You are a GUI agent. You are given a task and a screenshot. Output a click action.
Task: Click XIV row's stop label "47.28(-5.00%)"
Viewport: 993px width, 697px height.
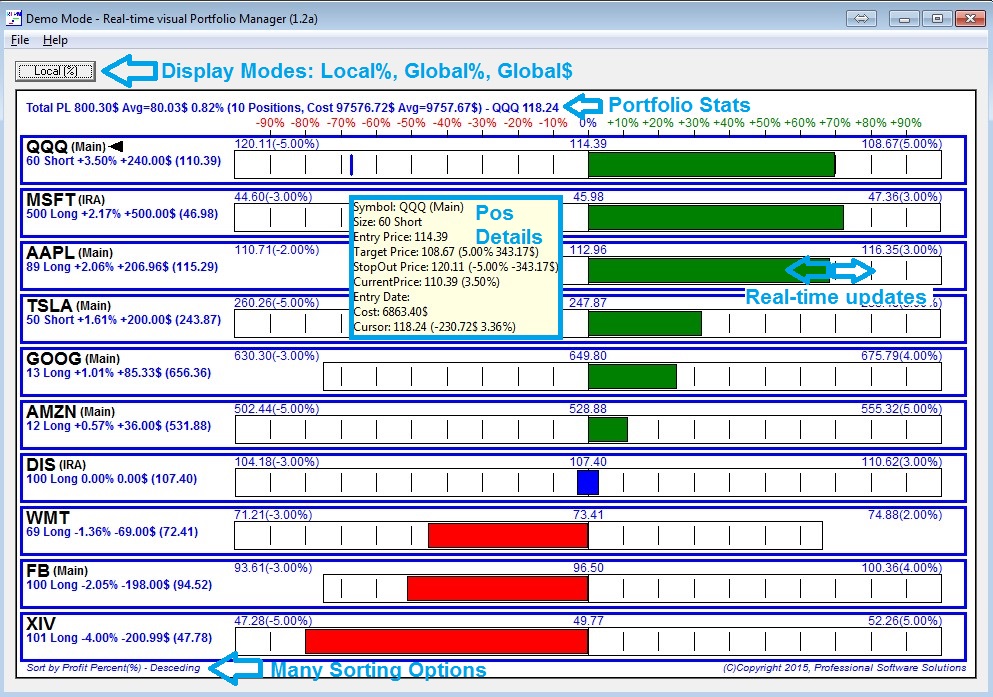(x=273, y=621)
